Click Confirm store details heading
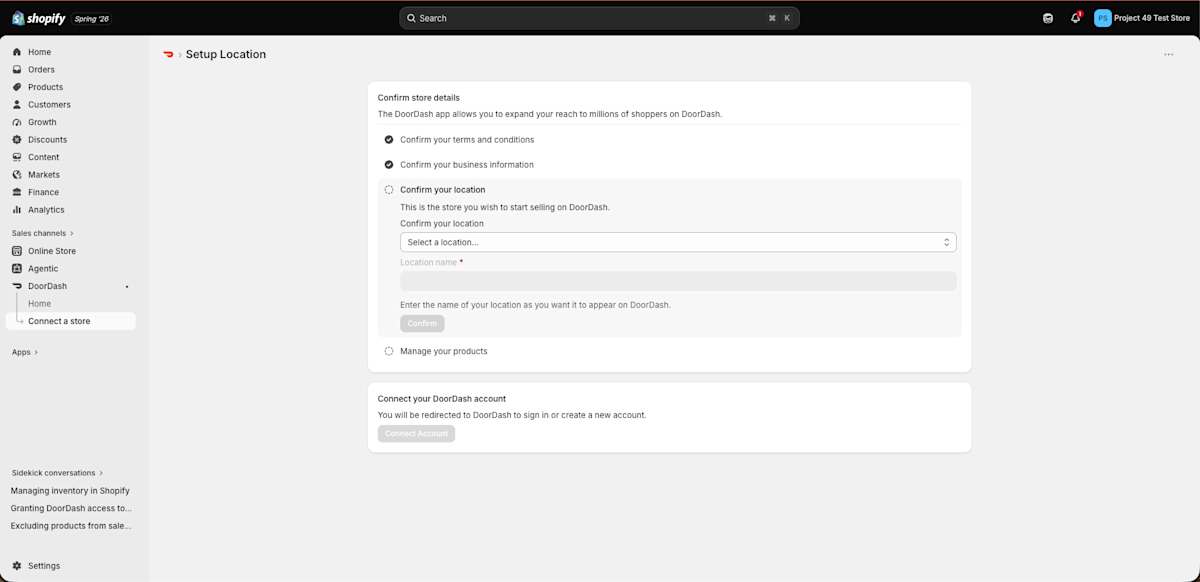The width and height of the screenshot is (1200, 582). (x=419, y=97)
